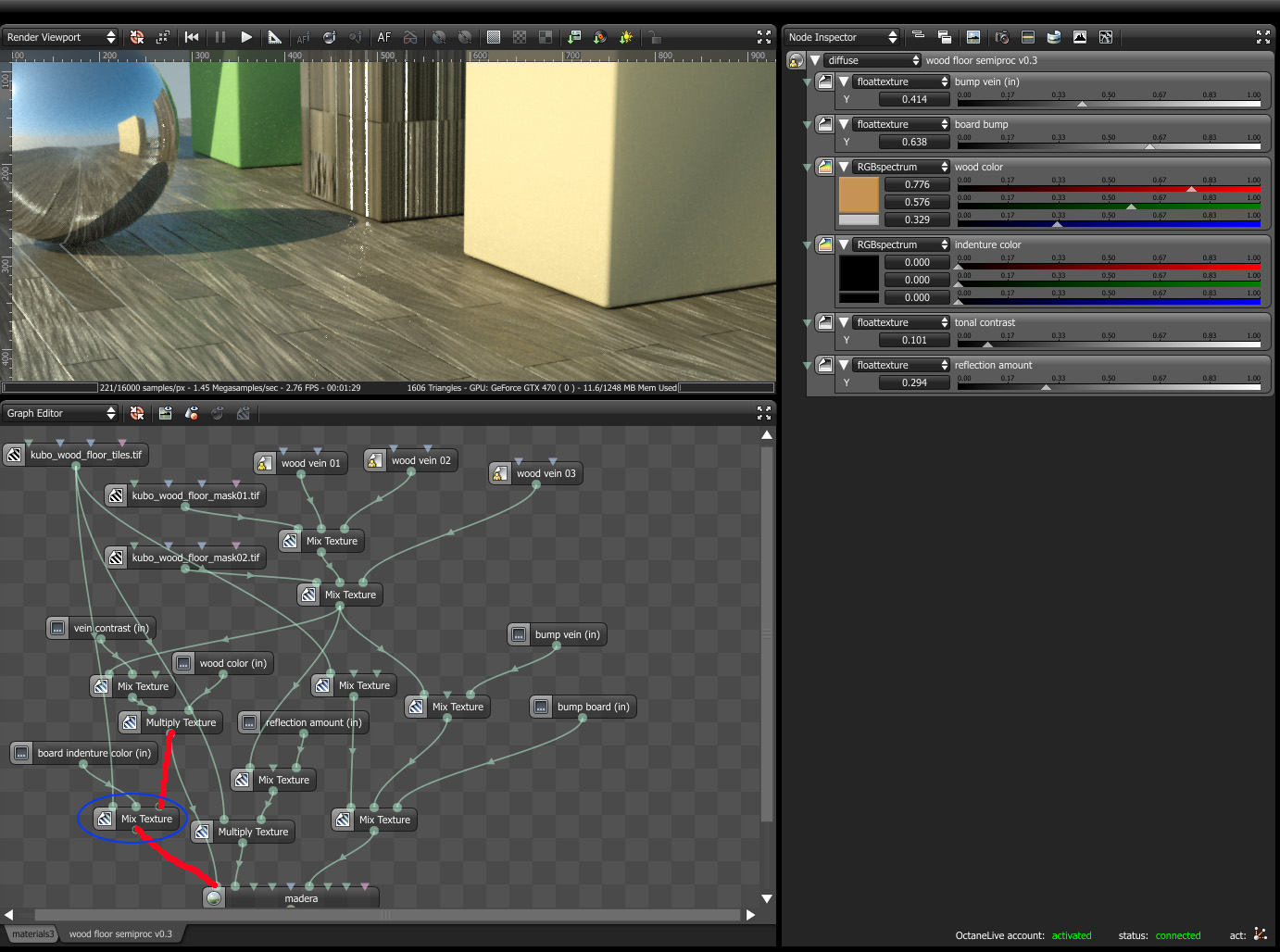The width and height of the screenshot is (1280, 952).
Task: Open floattexture dropdown for bump vein (in)
Action: click(x=902, y=81)
